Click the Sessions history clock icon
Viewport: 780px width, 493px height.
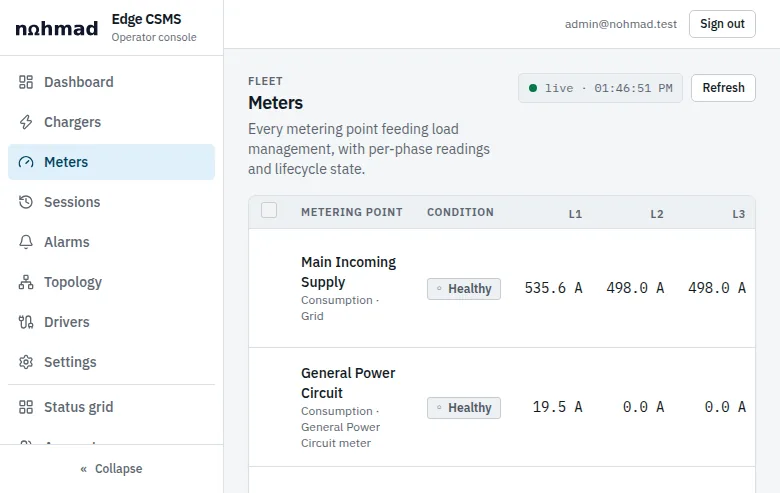[26, 202]
